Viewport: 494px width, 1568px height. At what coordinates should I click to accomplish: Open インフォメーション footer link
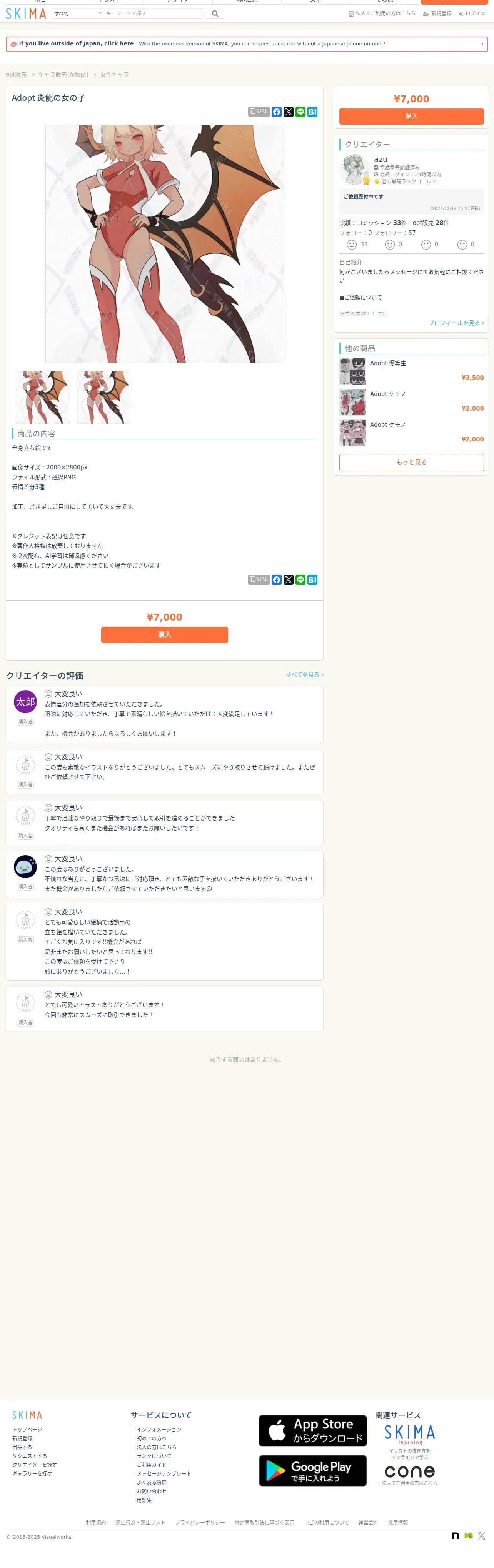coord(159,1429)
